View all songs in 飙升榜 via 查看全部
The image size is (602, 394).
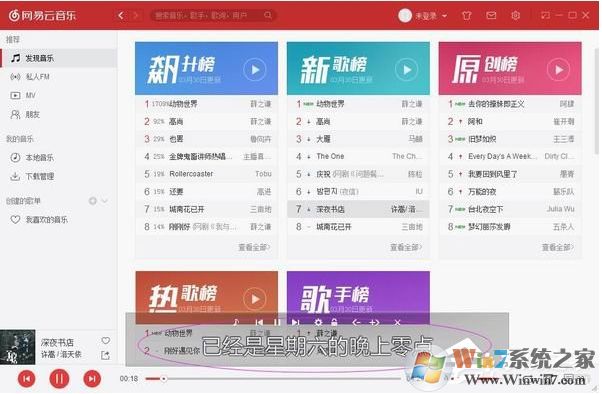tap(254, 247)
